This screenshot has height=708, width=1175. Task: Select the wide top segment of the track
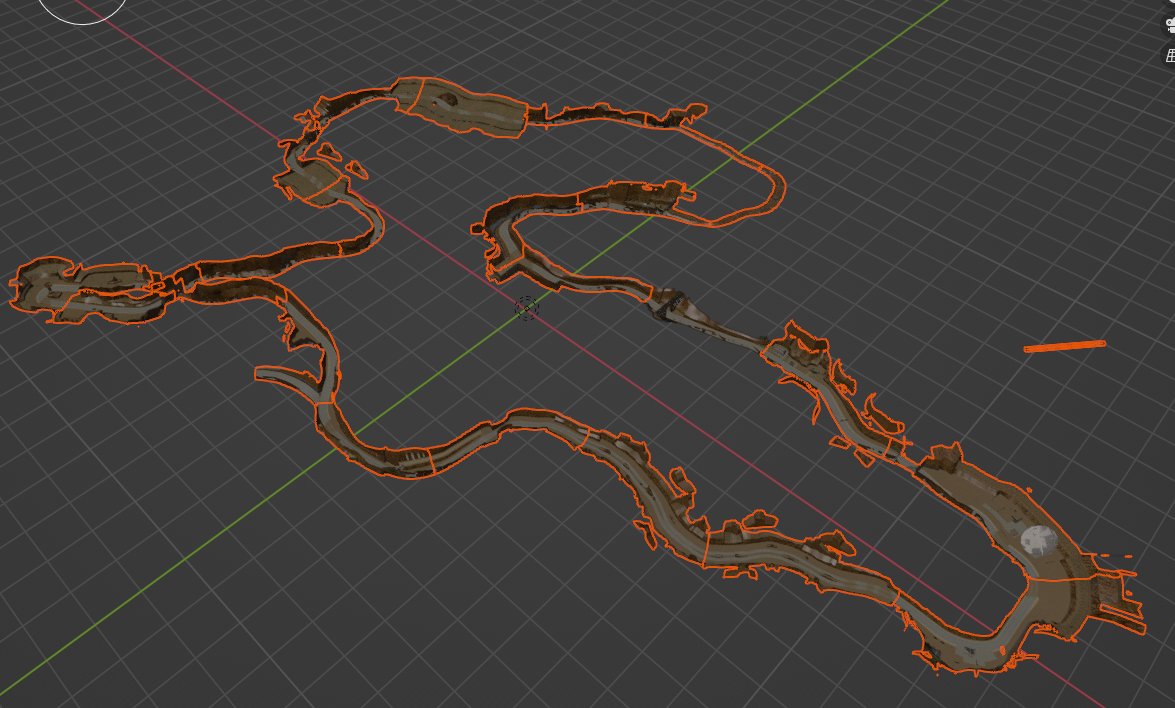click(459, 106)
